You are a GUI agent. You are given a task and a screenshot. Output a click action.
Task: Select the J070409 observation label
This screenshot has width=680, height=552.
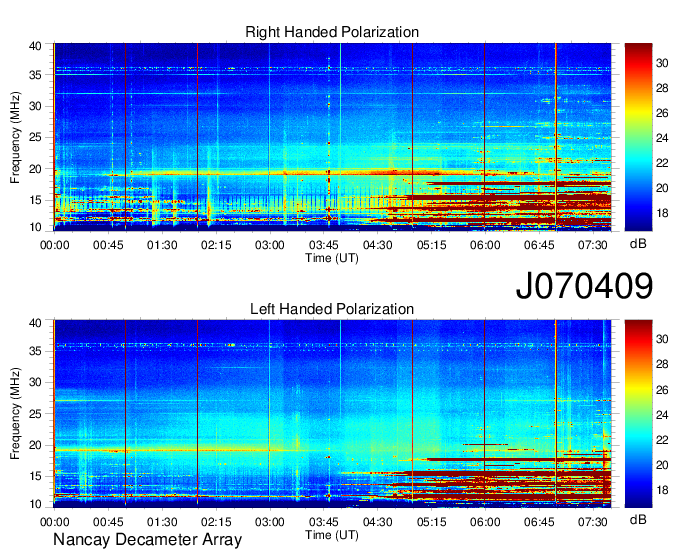[584, 285]
